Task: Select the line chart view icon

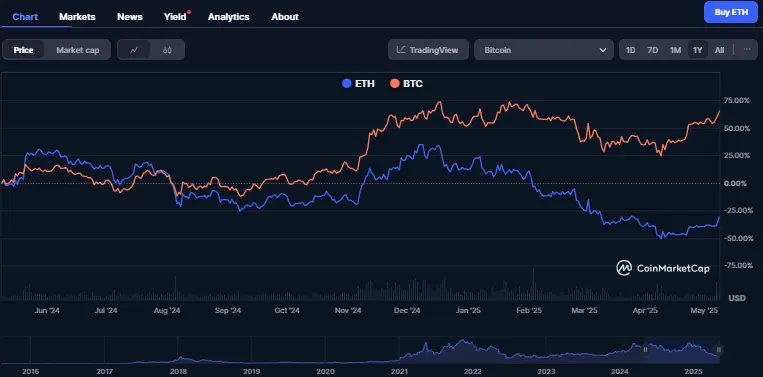Action: pos(134,50)
